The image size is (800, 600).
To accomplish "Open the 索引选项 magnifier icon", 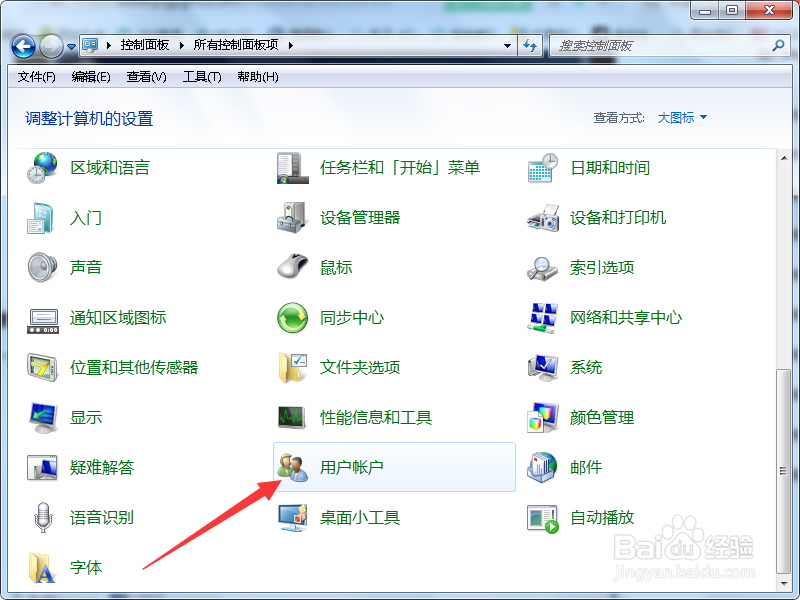I will [x=542, y=268].
